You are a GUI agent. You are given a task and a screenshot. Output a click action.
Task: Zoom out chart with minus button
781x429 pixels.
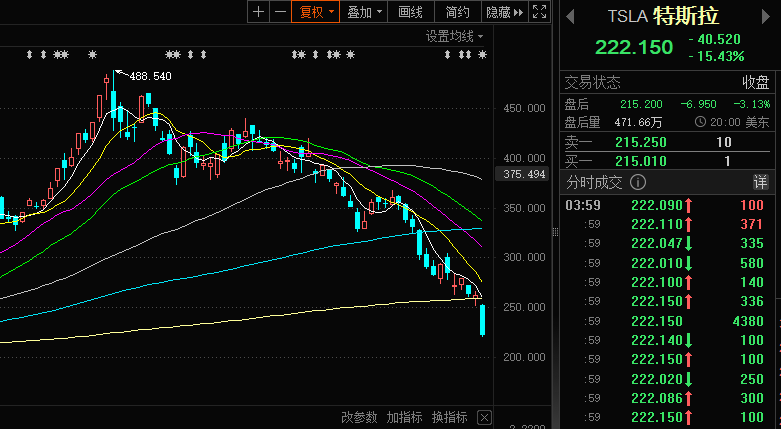pos(280,12)
